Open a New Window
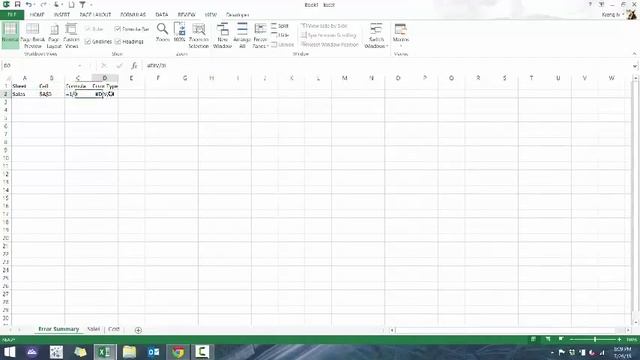The image size is (640, 360). 222,36
